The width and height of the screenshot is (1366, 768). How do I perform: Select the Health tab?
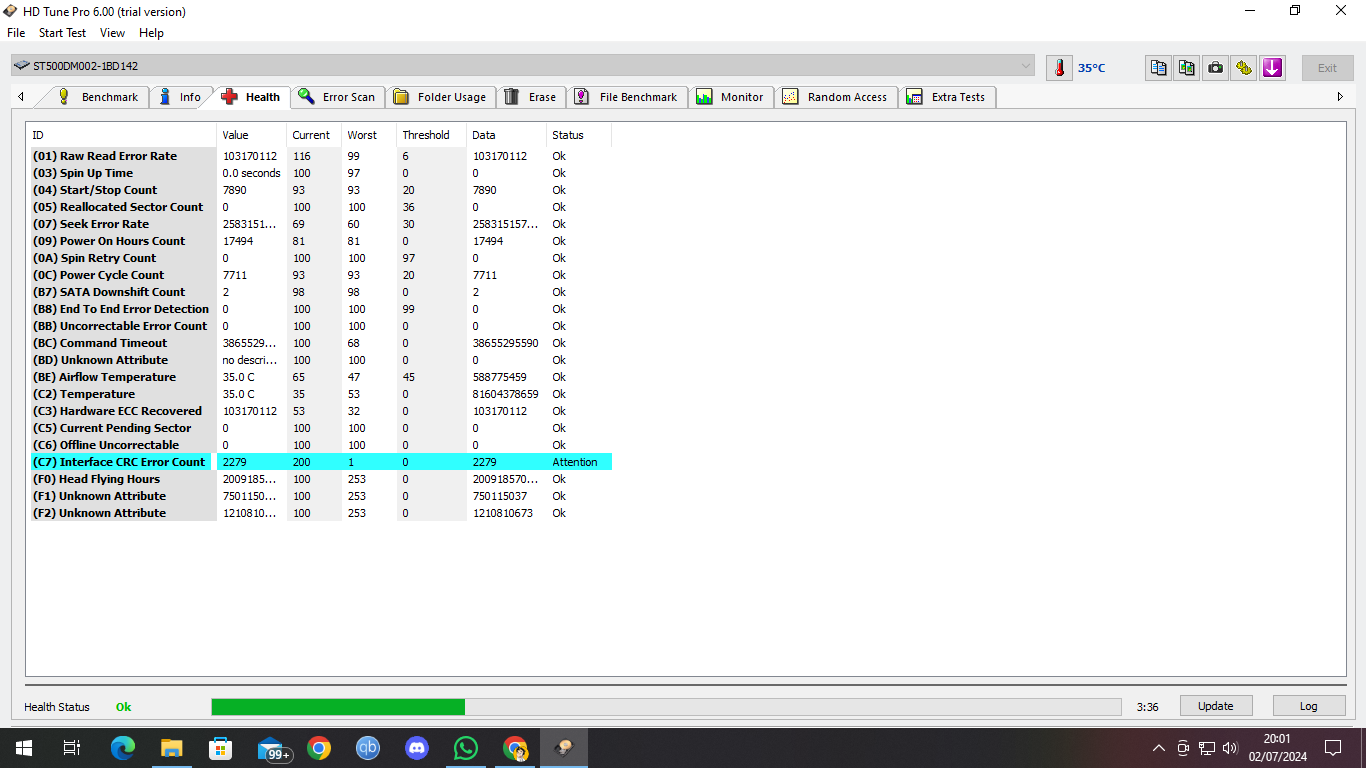click(251, 97)
